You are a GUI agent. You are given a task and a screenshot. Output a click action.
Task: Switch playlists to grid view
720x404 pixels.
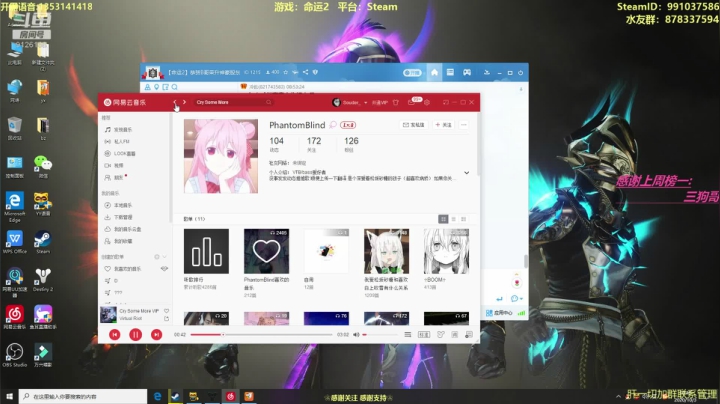(x=443, y=219)
